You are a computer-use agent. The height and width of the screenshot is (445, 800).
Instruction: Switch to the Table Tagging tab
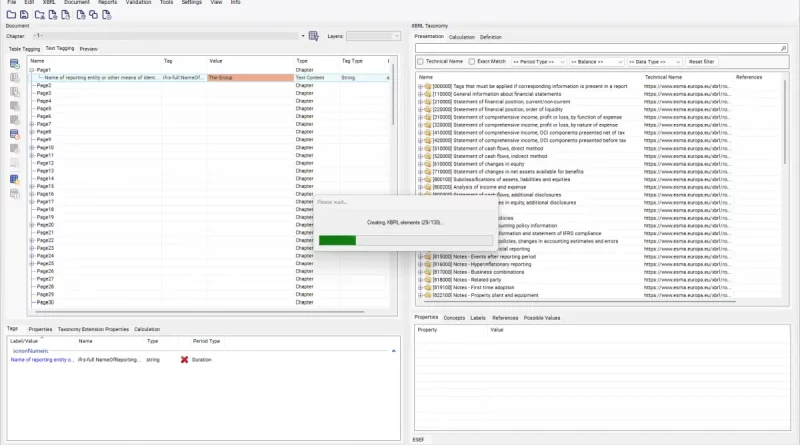[24, 49]
